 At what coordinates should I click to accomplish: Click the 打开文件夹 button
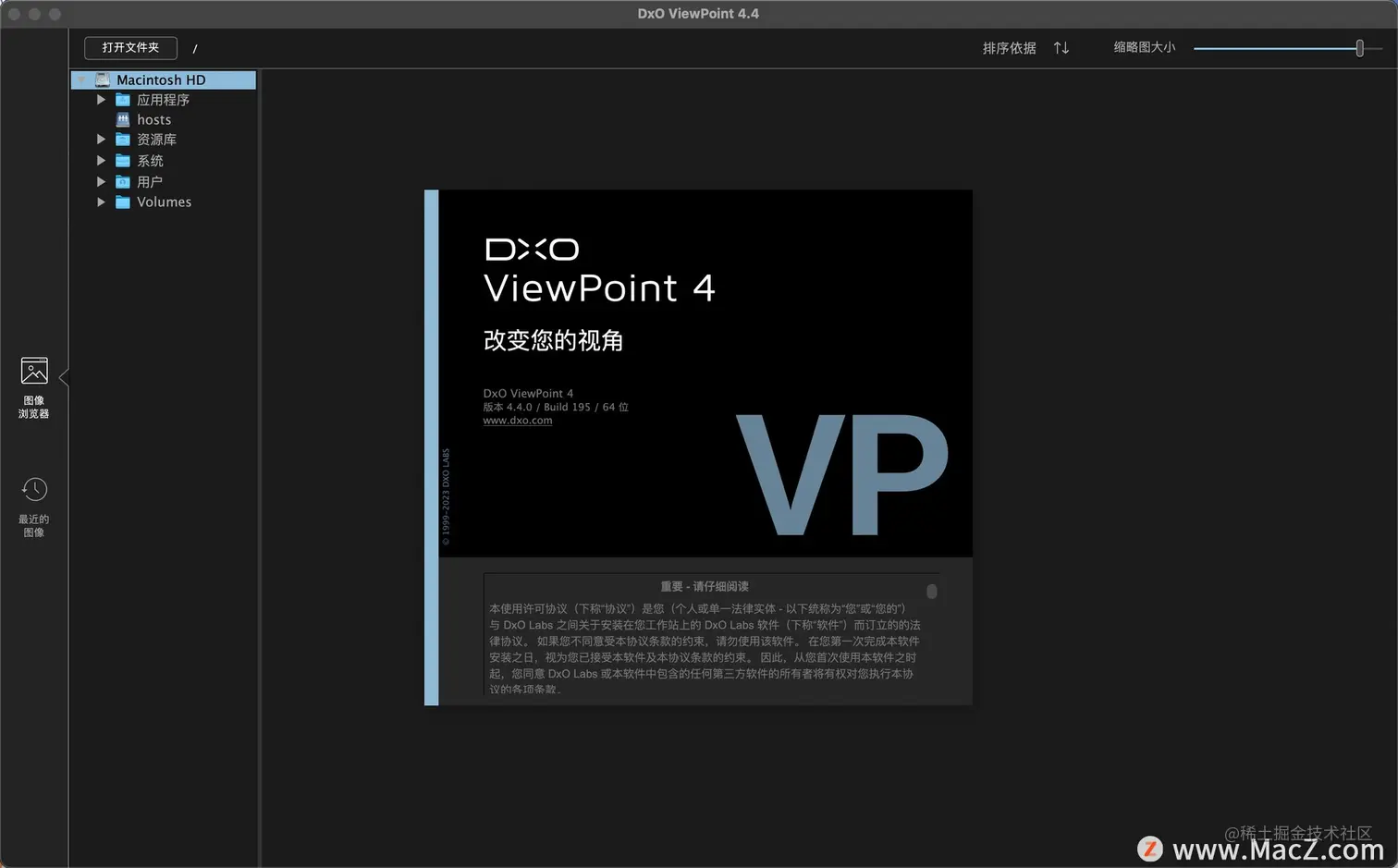tap(130, 47)
